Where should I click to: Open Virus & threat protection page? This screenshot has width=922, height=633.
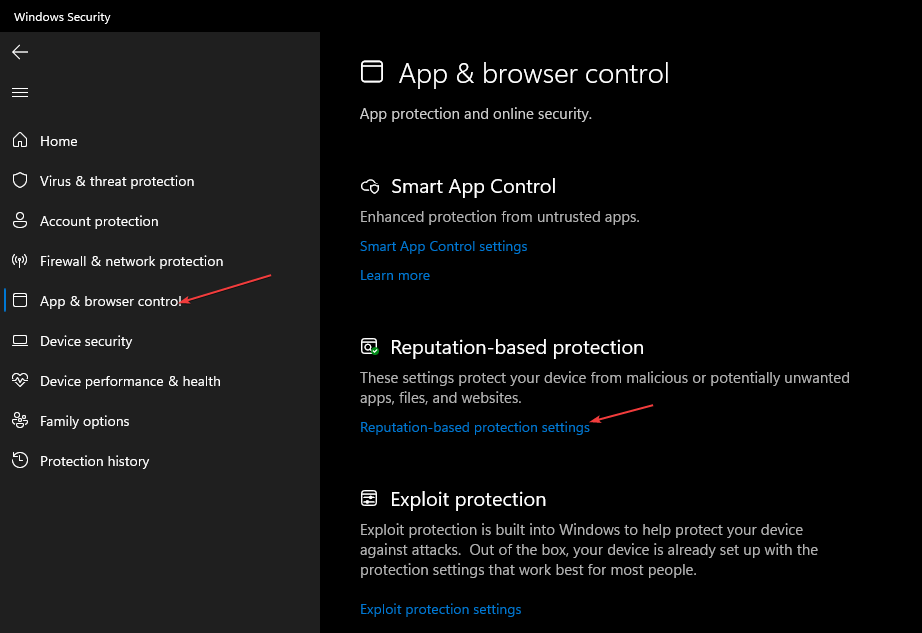pyautogui.click(x=117, y=181)
